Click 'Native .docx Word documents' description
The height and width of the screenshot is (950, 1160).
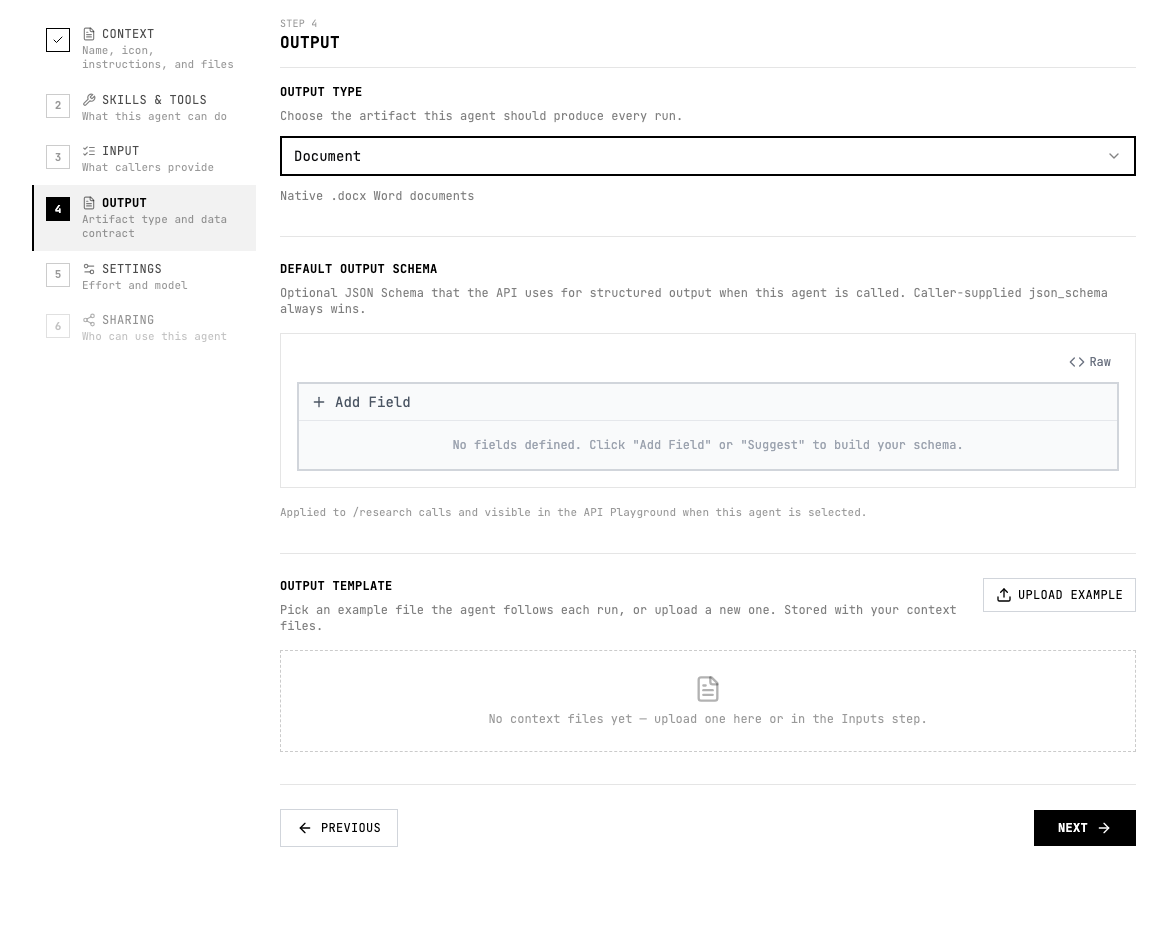(377, 196)
